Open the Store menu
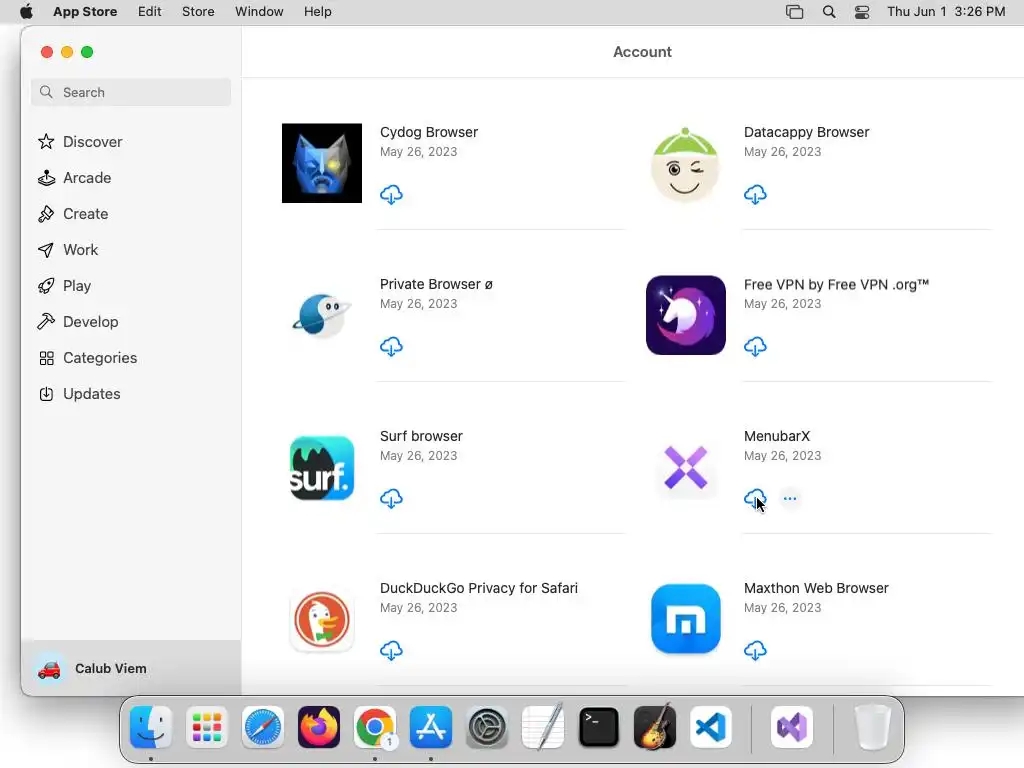Viewport: 1024px width, 768px height. pyautogui.click(x=198, y=12)
